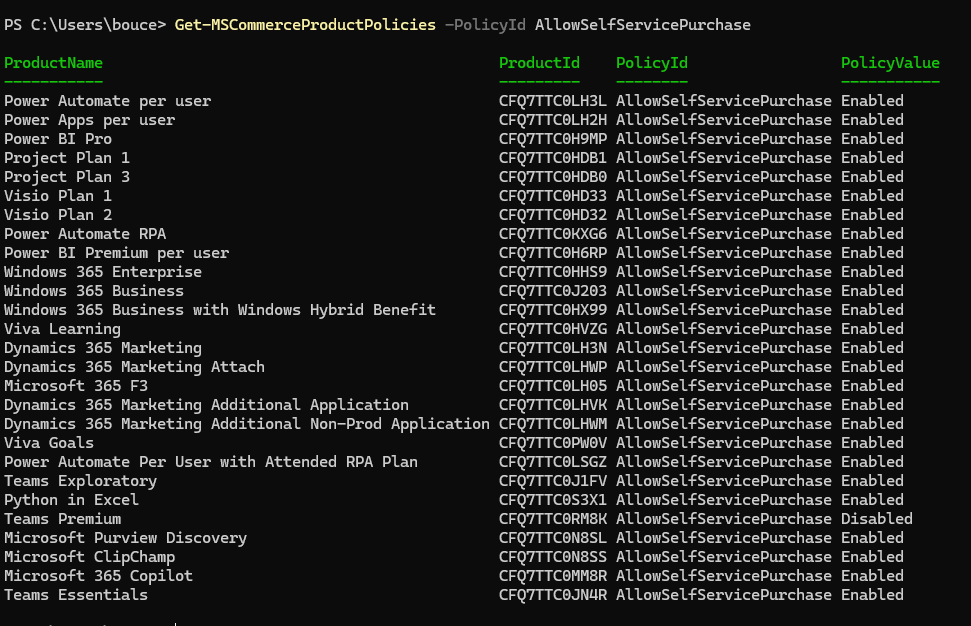The width and height of the screenshot is (971, 626).
Task: Click the Disabled value for Teams Premium
Action: (x=876, y=519)
